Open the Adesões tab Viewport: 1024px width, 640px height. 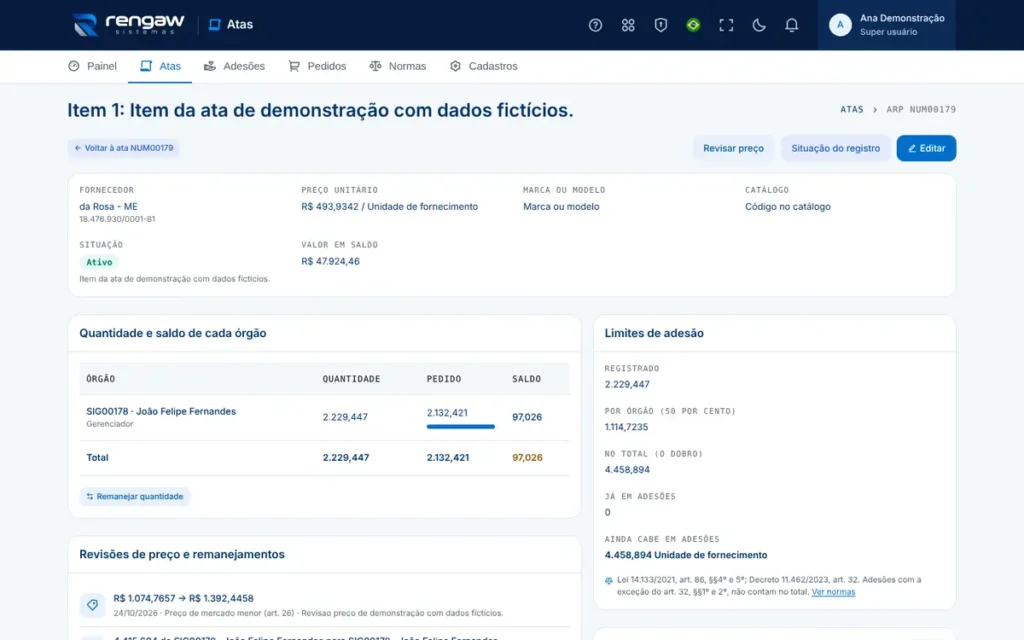[x=234, y=66]
